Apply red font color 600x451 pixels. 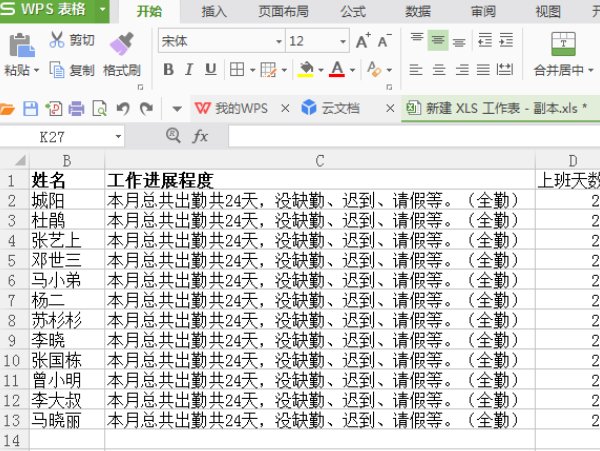(x=337, y=70)
